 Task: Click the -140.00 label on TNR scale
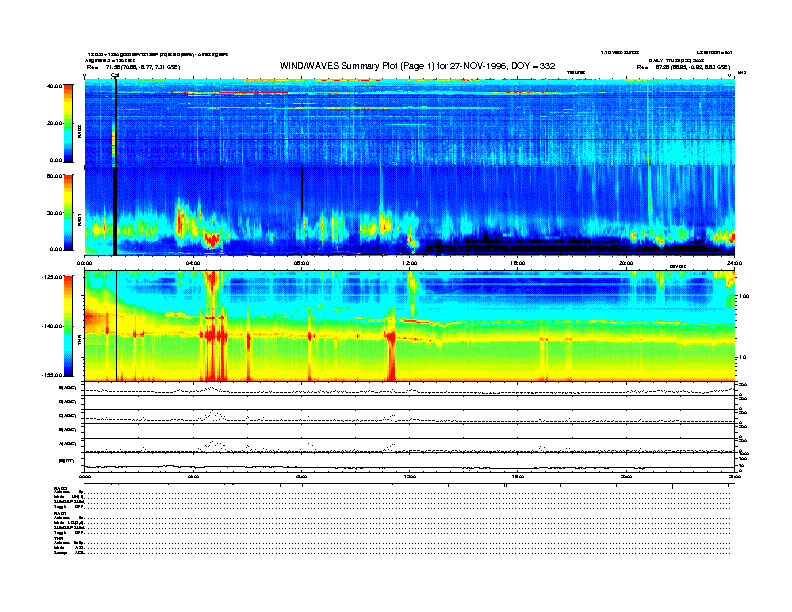53,326
